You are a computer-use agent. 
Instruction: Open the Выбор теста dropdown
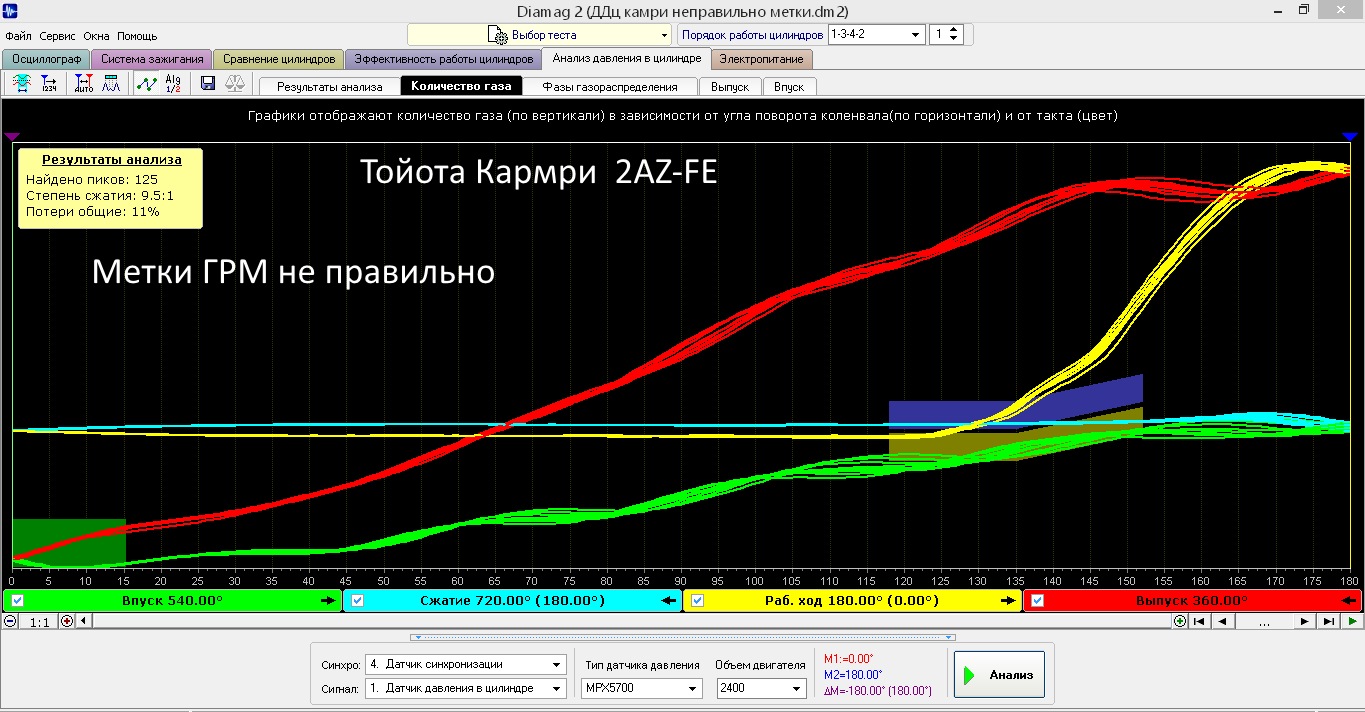pyautogui.click(x=539, y=35)
